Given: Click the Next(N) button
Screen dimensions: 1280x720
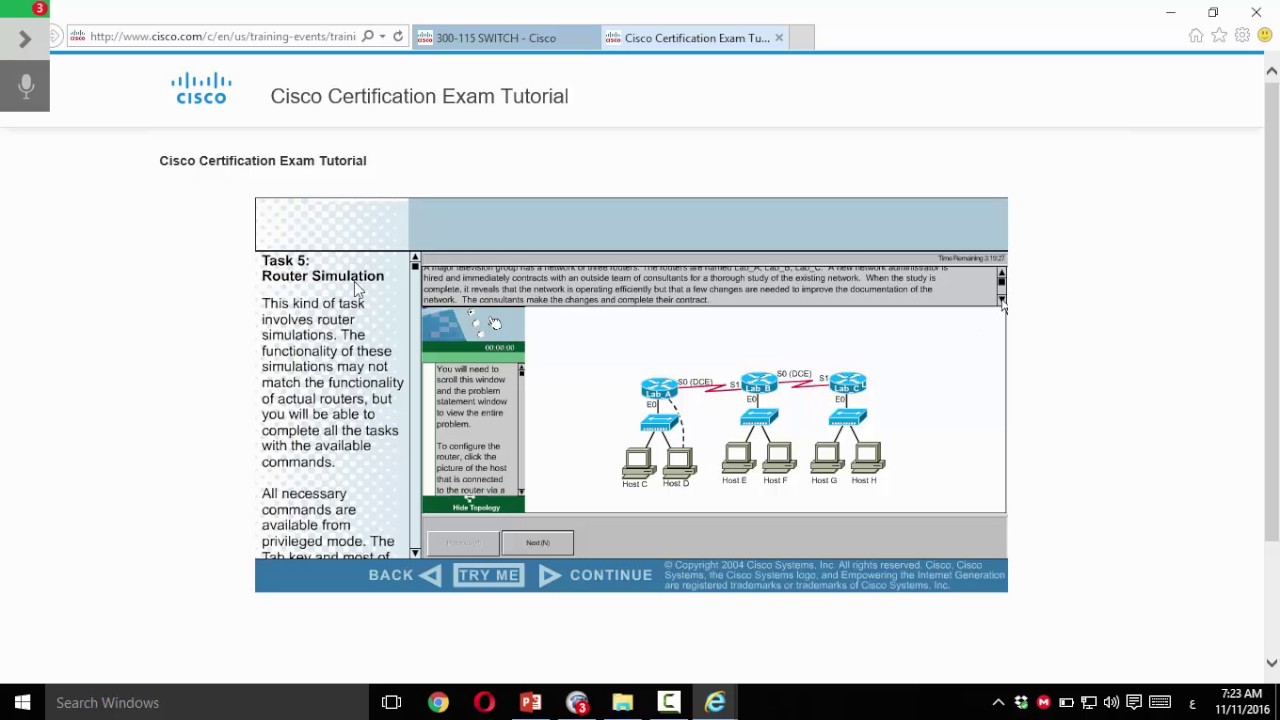Looking at the screenshot, I should 537,543.
